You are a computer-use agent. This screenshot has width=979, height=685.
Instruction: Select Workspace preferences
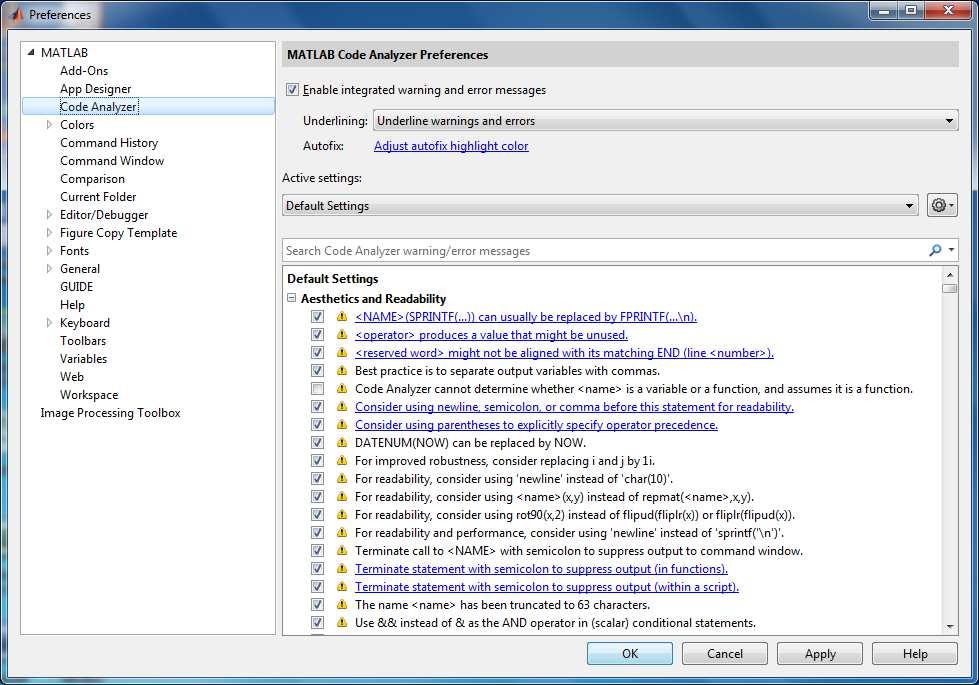coord(89,395)
